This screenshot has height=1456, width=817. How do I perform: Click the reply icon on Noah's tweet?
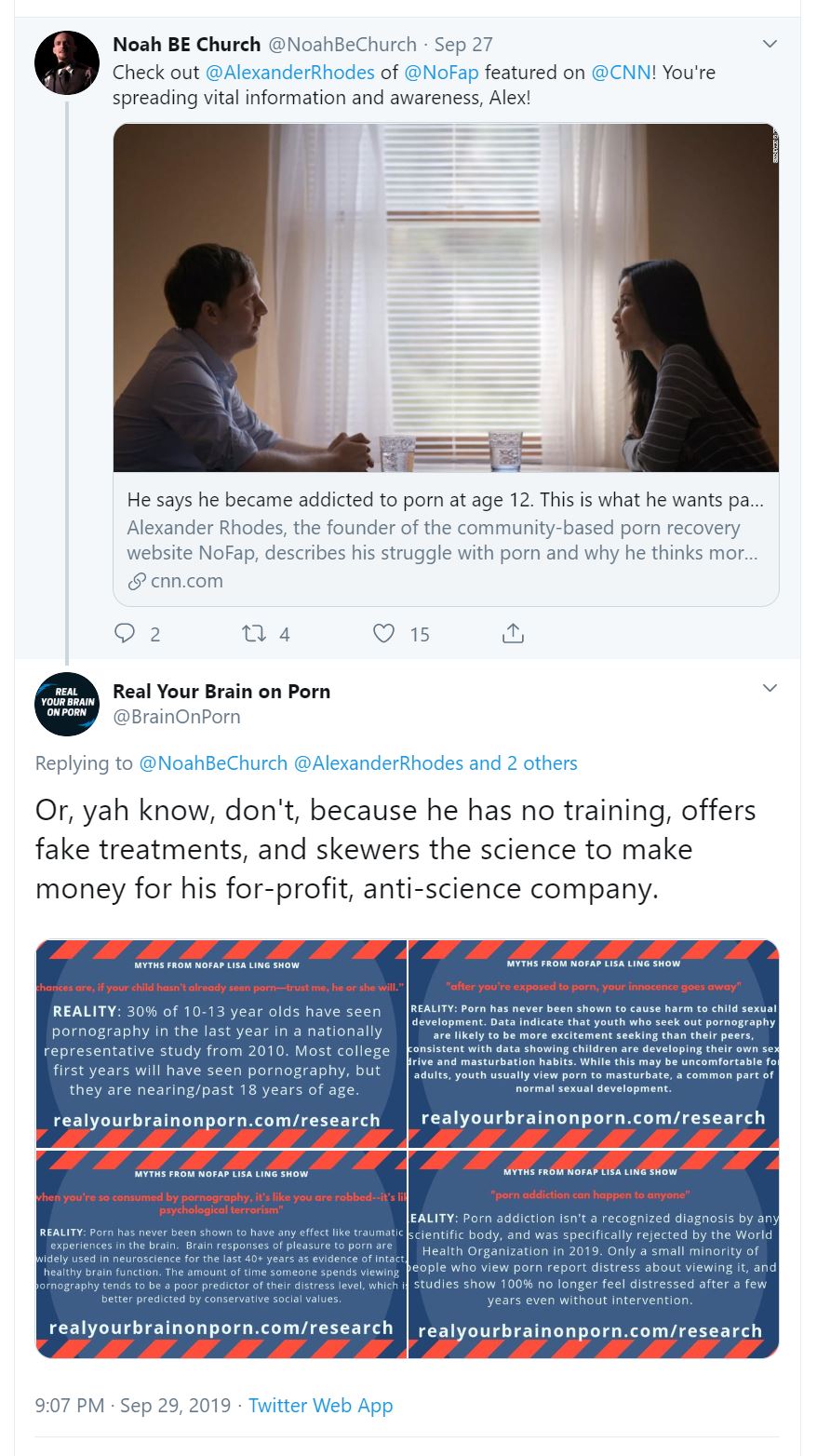125,634
